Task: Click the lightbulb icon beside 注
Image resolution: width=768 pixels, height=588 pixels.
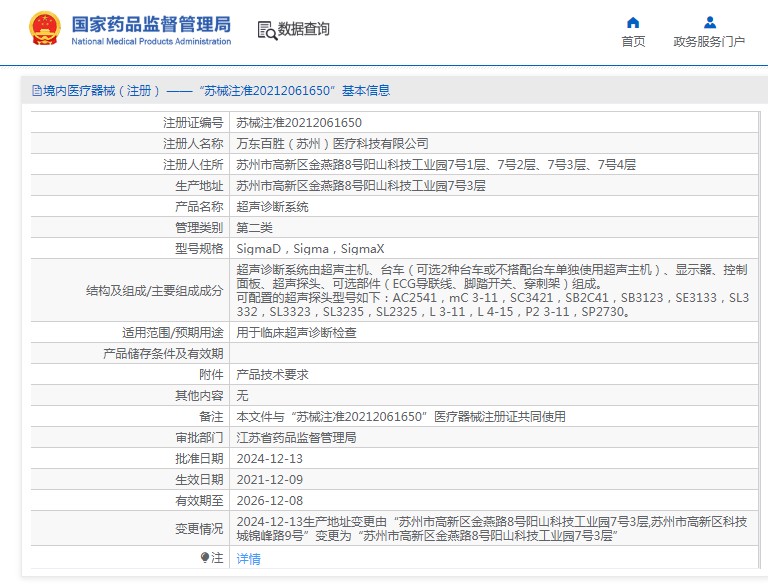Action: pyautogui.click(x=205, y=558)
